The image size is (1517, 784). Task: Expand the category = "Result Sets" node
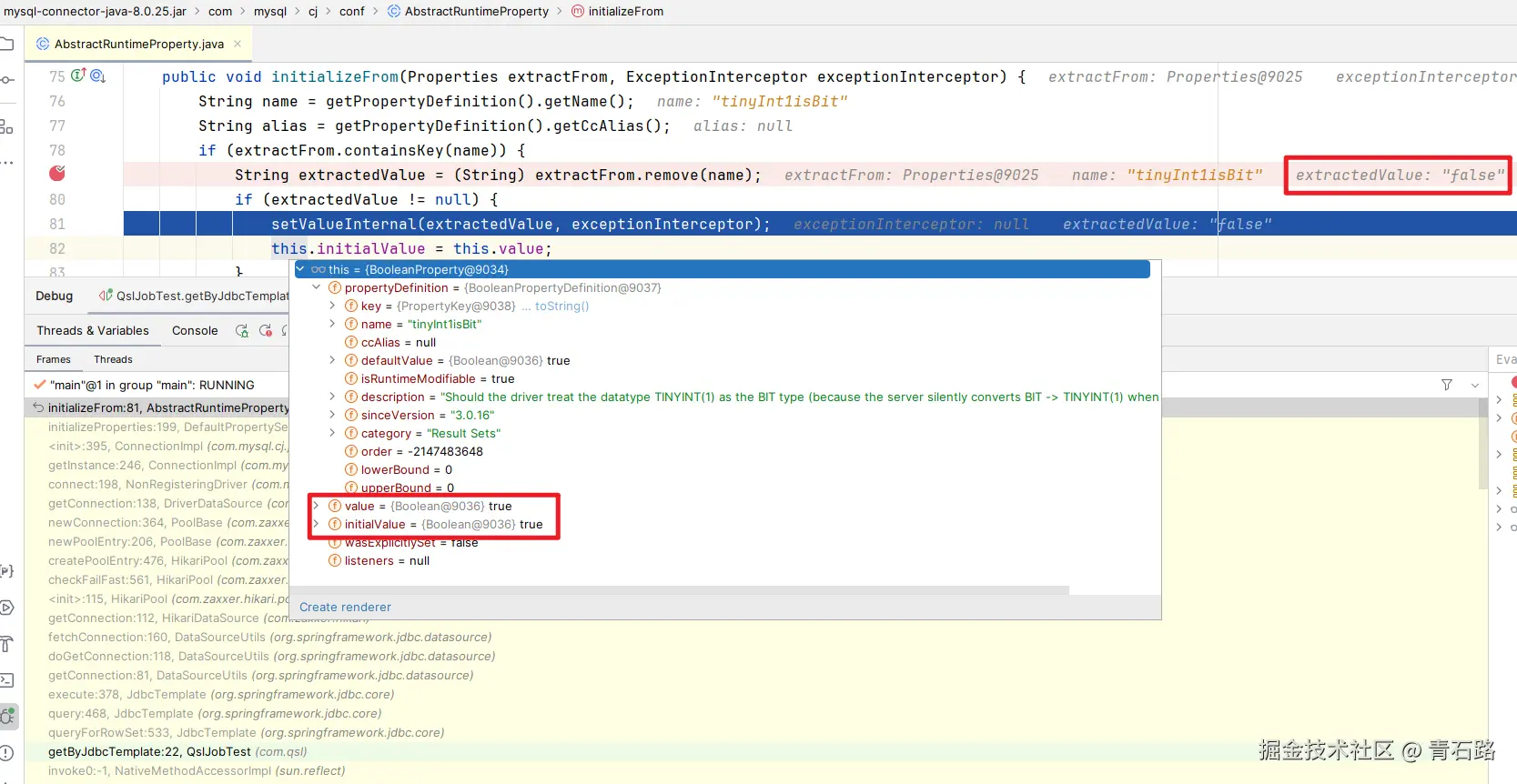pyautogui.click(x=333, y=433)
